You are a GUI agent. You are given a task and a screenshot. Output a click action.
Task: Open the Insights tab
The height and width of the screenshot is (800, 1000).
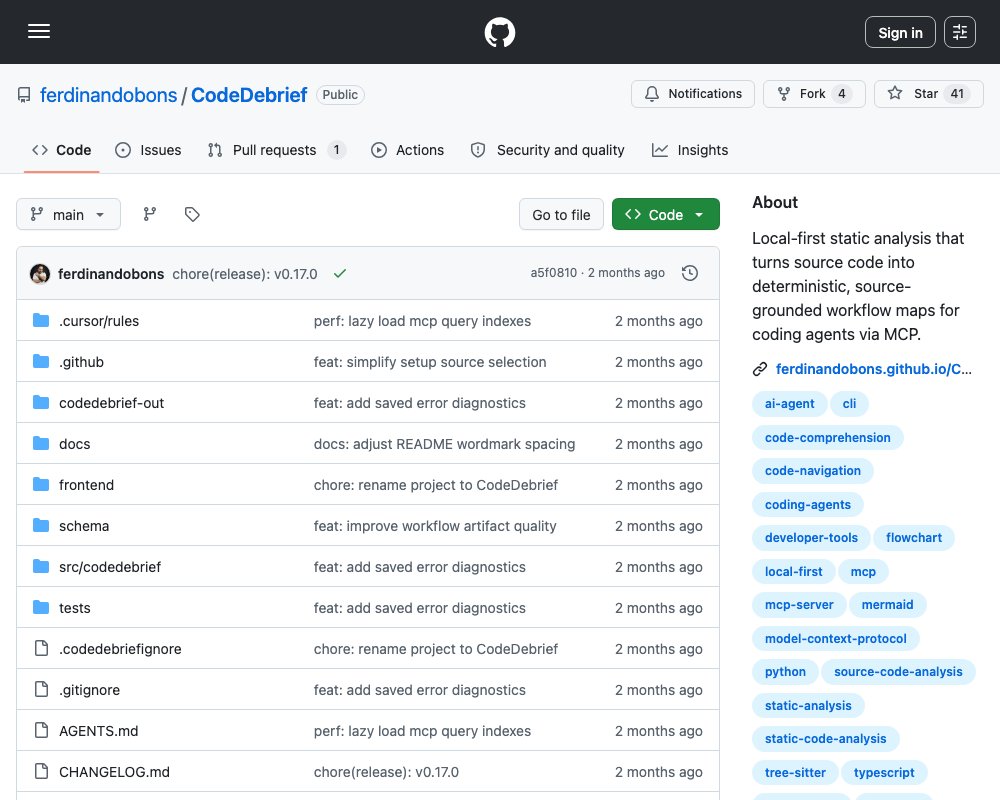pyautogui.click(x=690, y=150)
